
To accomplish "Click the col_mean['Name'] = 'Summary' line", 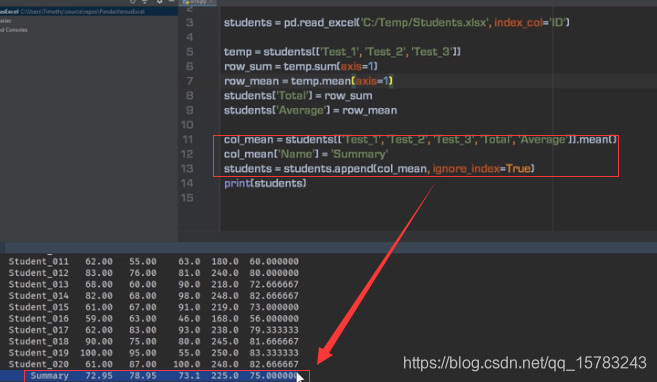I will [x=306, y=155].
